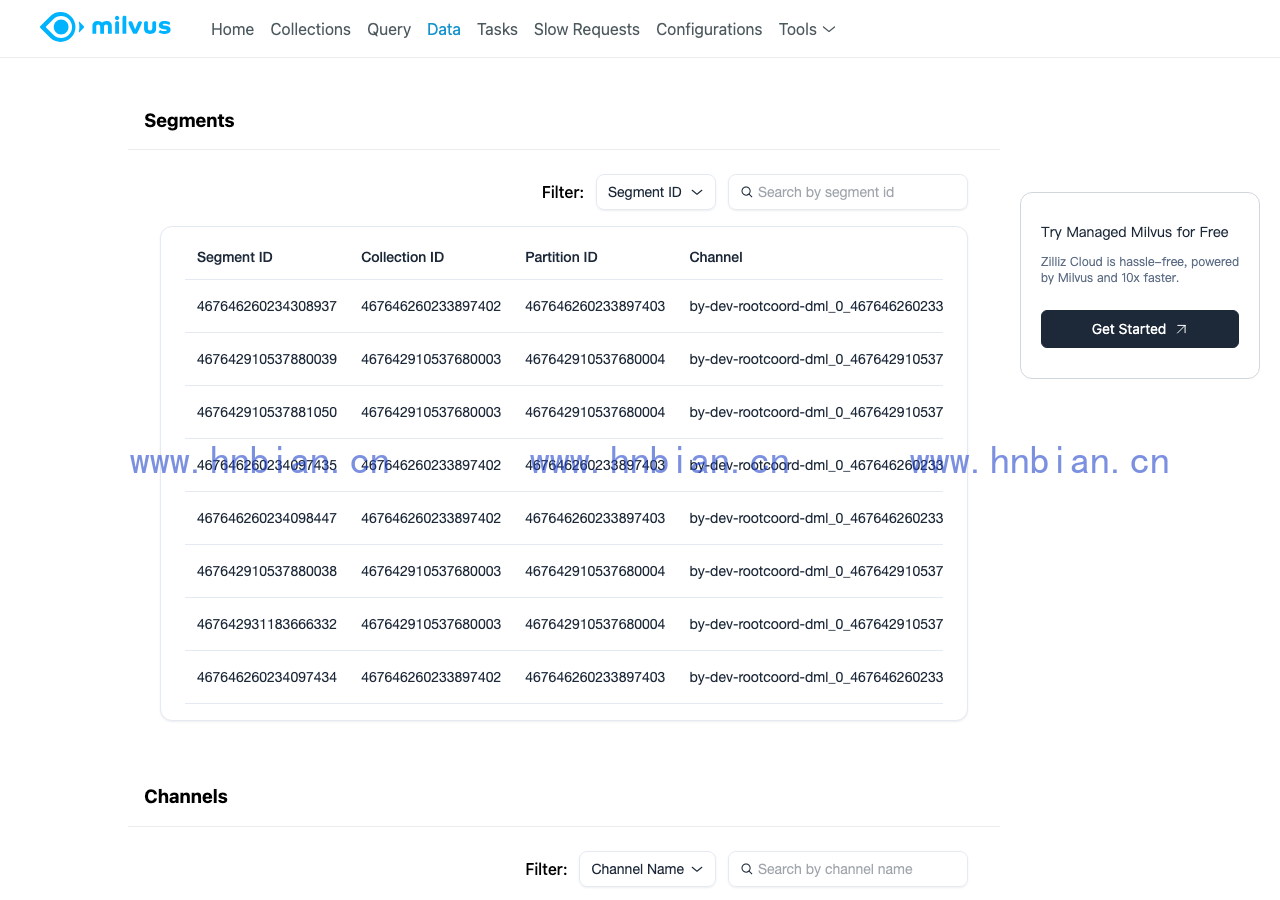Screen dimensions: 1280x900
Task: Click the Get Started button
Action: pos(1140,329)
